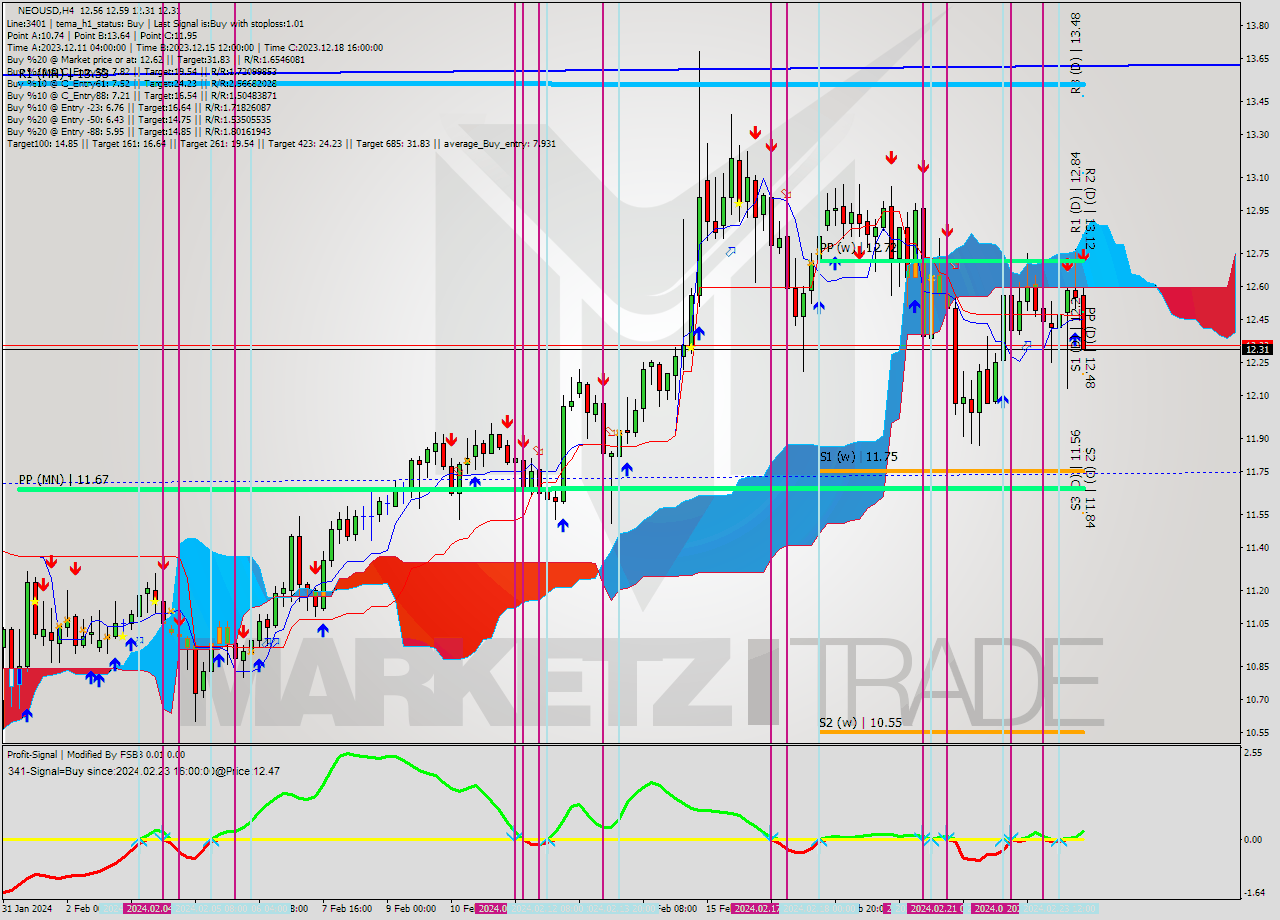Click the 12.10 price axis value
This screenshot has width=1280, height=920.
click(x=1257, y=396)
